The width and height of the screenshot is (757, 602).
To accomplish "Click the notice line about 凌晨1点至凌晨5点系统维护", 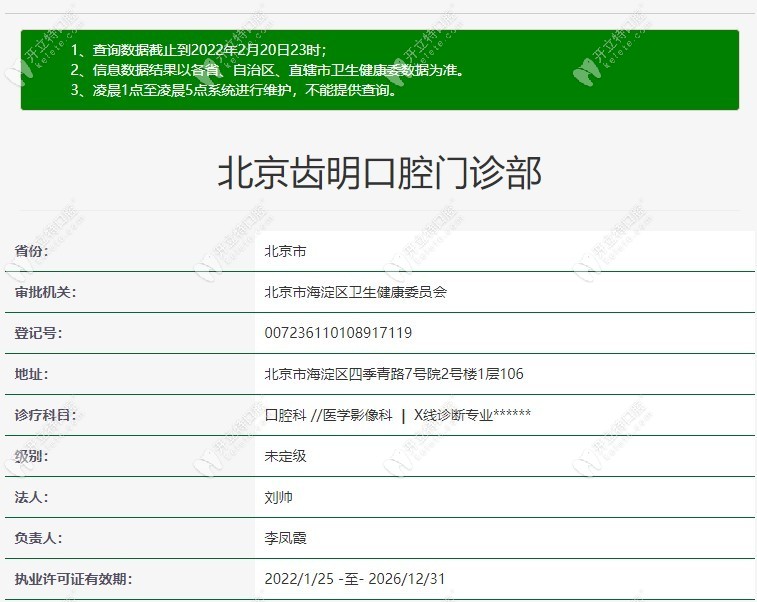I will [234, 90].
